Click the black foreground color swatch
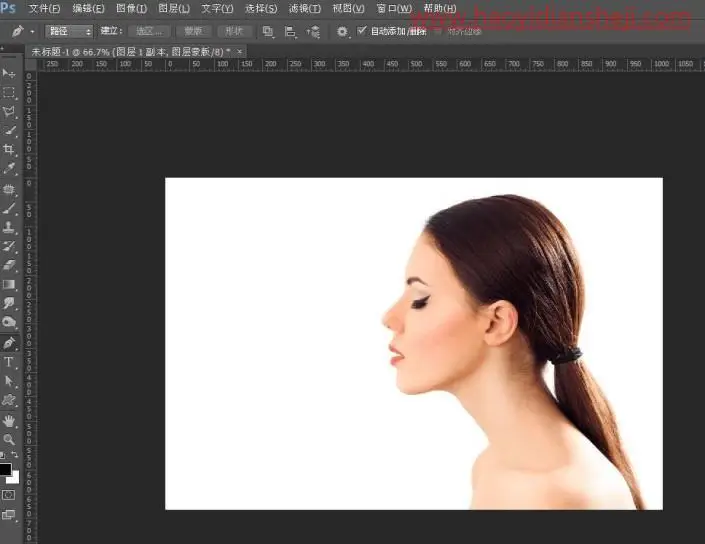705x544 pixels. click(x=5, y=469)
